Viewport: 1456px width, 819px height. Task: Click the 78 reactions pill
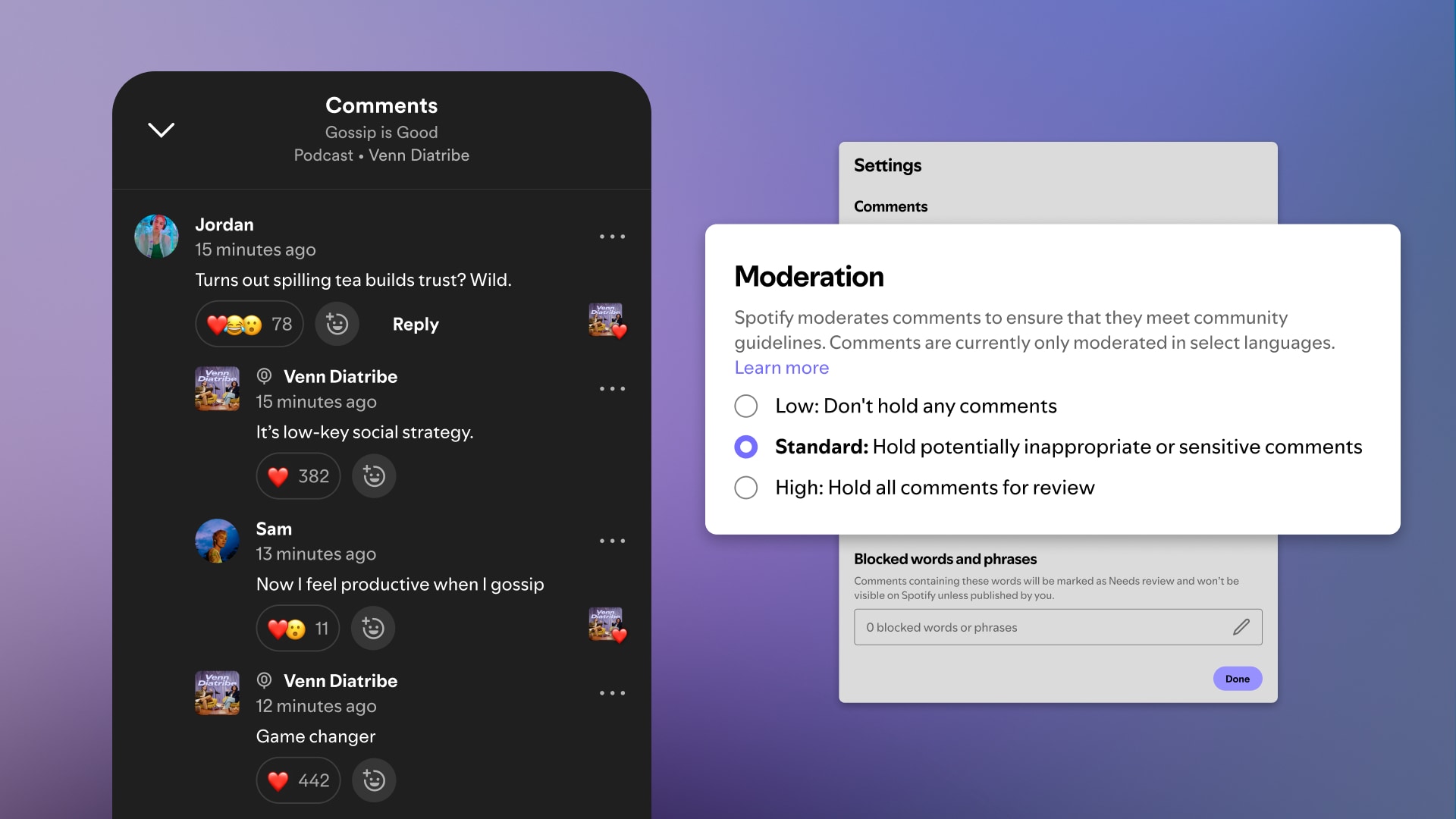tap(249, 324)
